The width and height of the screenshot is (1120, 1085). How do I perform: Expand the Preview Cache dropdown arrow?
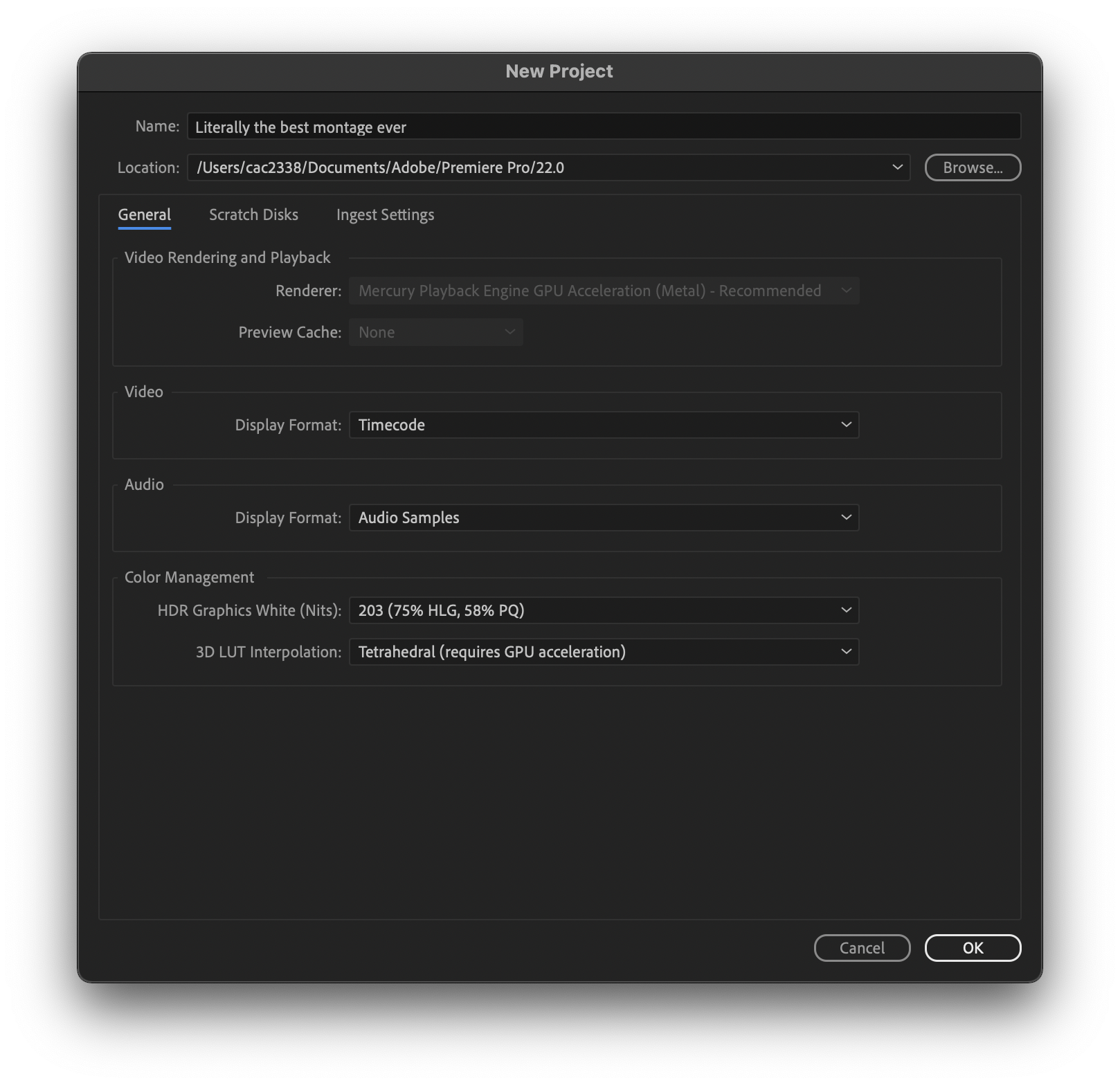pyautogui.click(x=509, y=332)
